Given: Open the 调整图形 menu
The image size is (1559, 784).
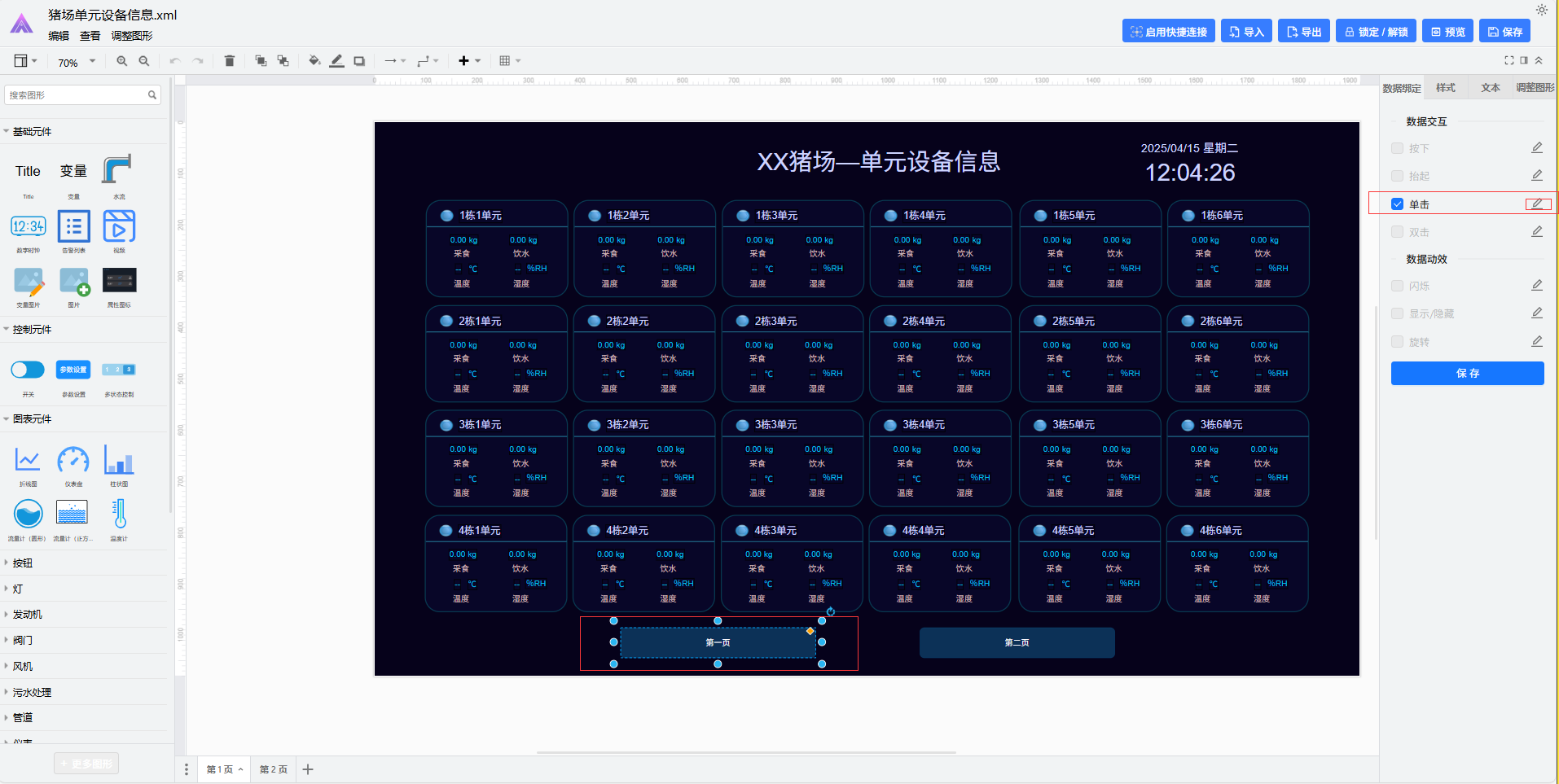Looking at the screenshot, I should (x=132, y=36).
